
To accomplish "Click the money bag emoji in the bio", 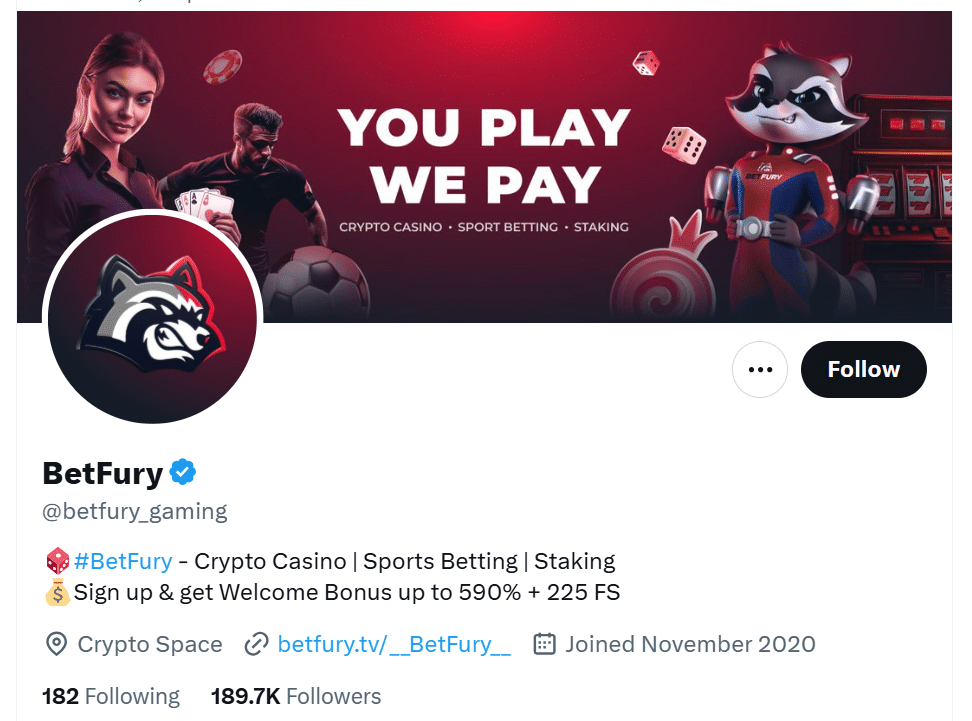I will click(55, 592).
